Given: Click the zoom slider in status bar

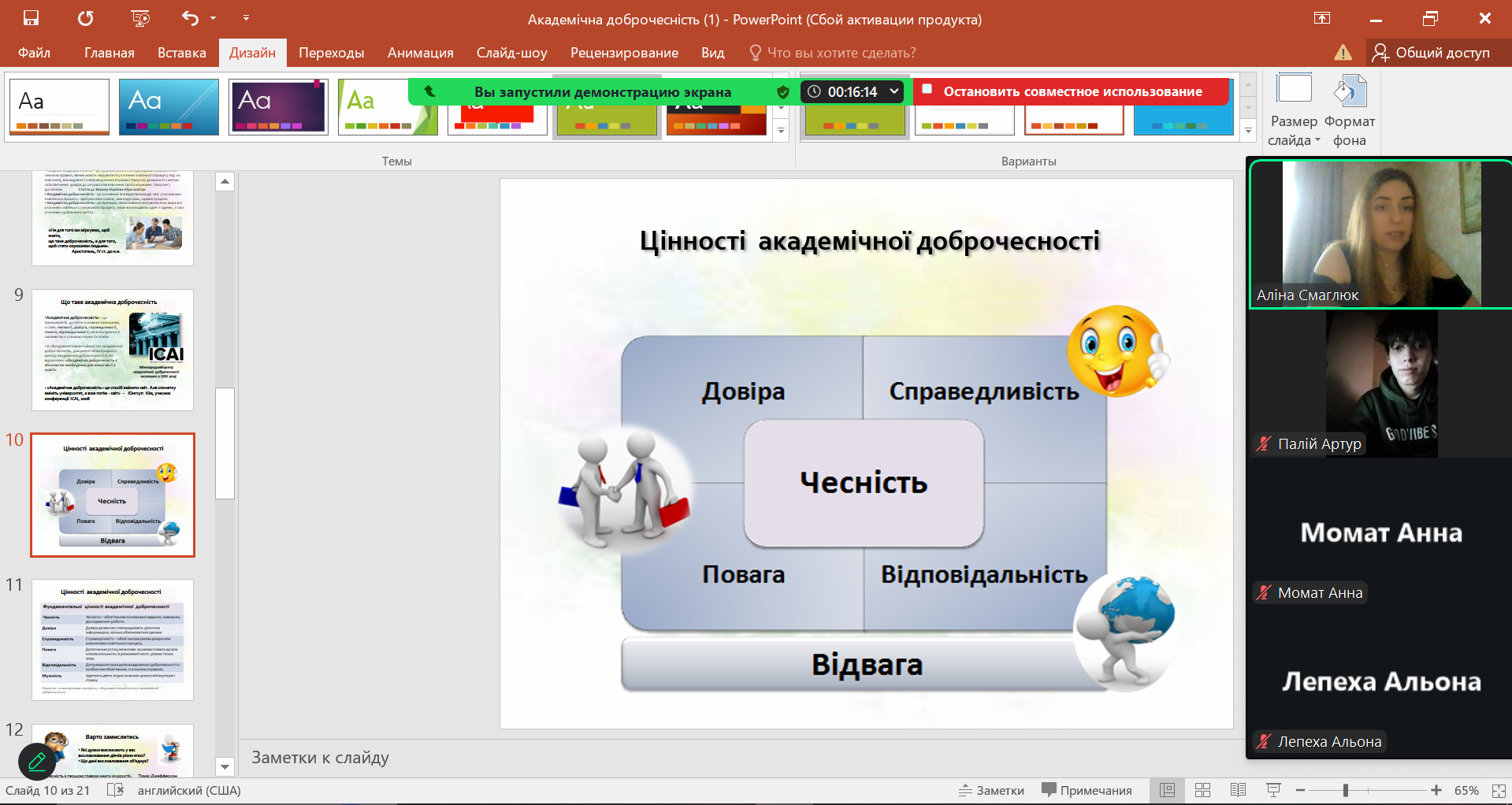Looking at the screenshot, I should (x=1346, y=790).
